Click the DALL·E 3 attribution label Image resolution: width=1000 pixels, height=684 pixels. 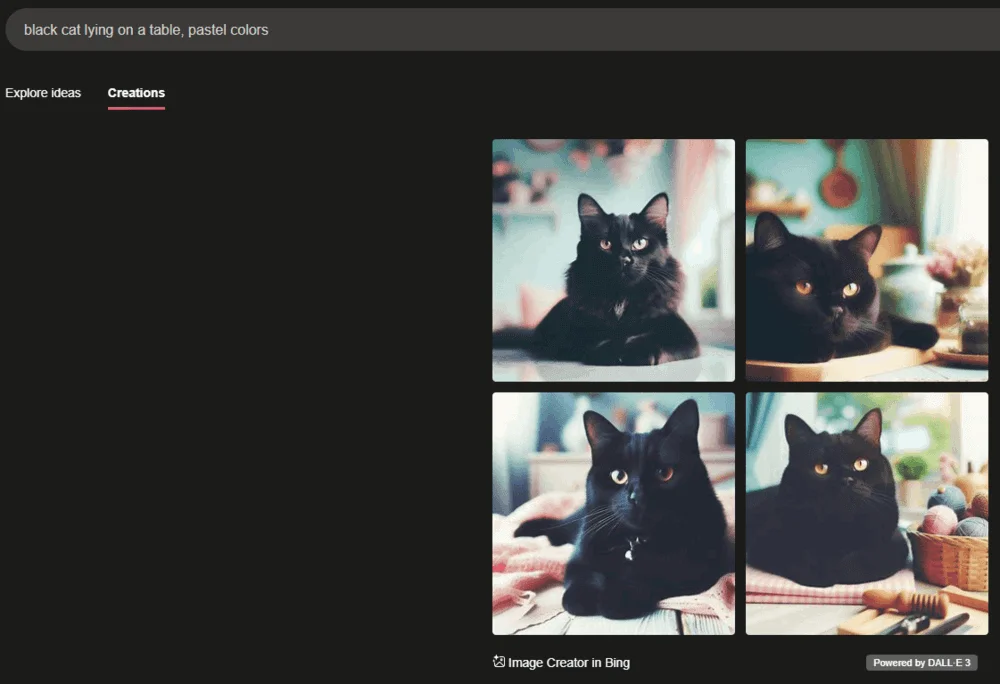(921, 662)
